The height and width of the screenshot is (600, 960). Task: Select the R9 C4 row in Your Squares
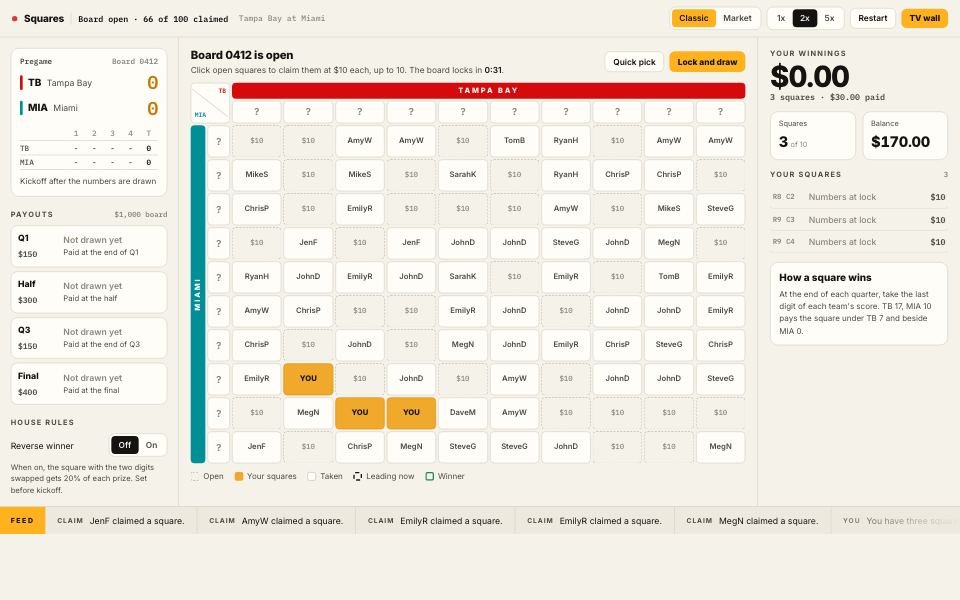pyautogui.click(x=858, y=242)
